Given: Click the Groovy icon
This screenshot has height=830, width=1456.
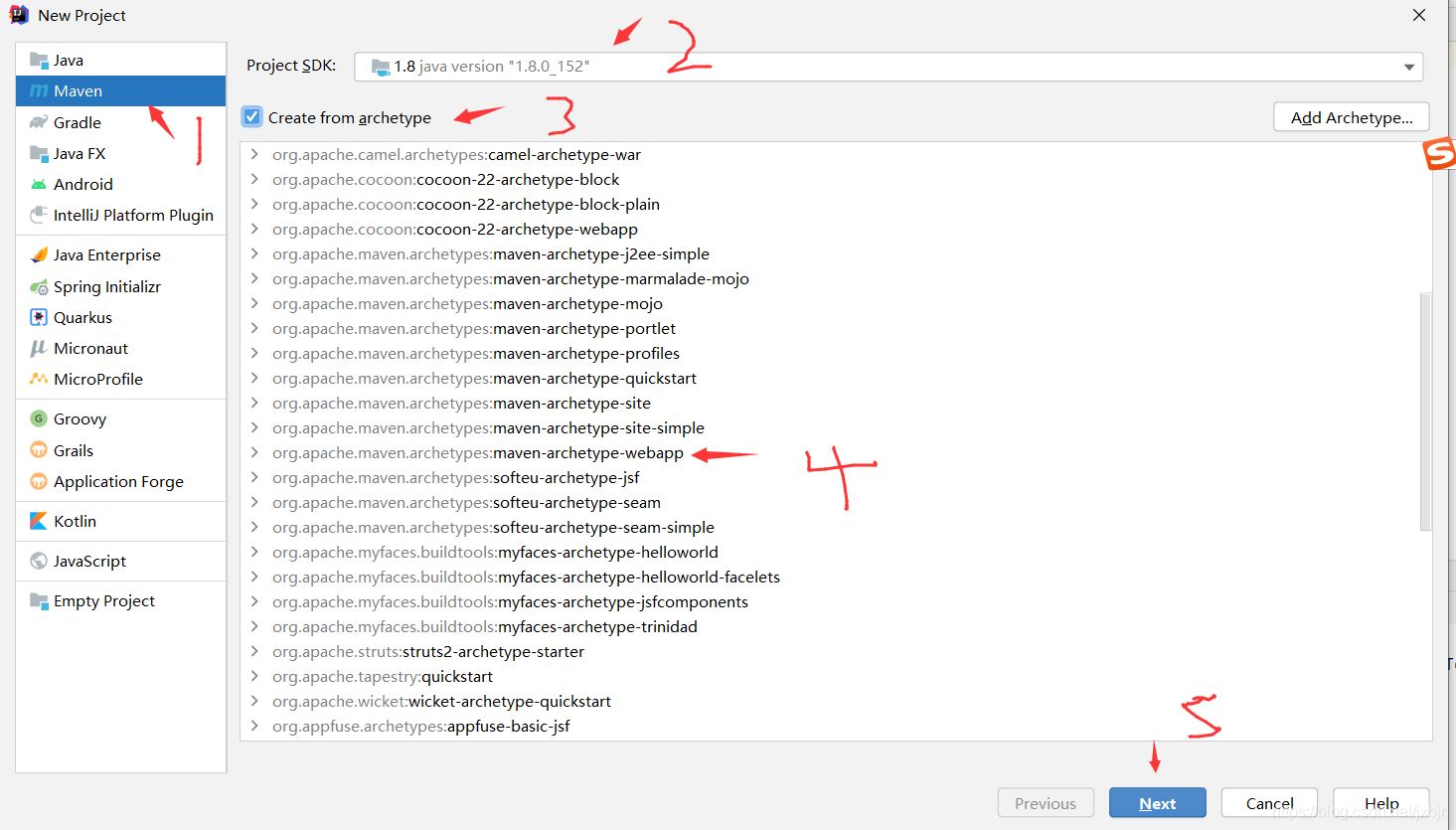Looking at the screenshot, I should [x=39, y=418].
